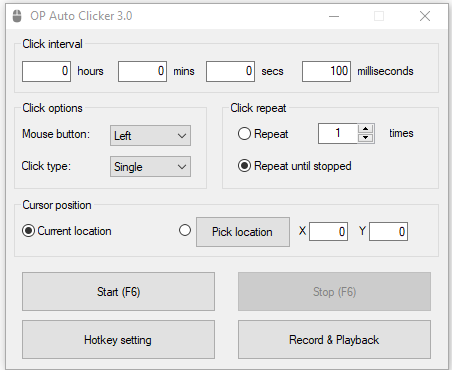Click the Y coordinate field
The image size is (454, 374).
pyautogui.click(x=388, y=232)
